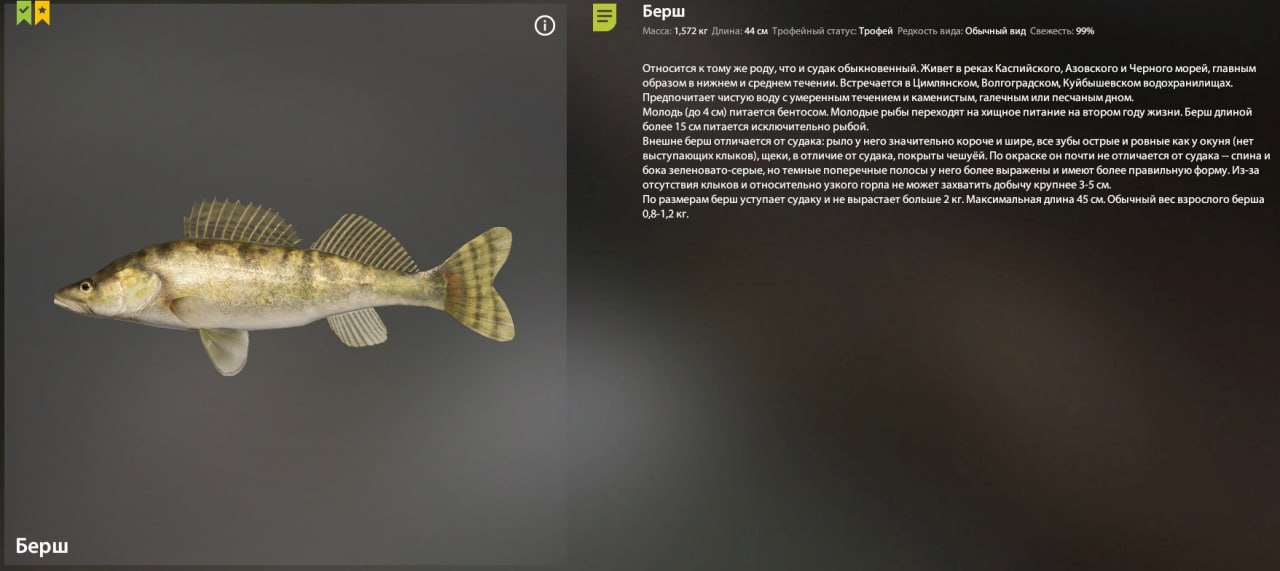Viewport: 1280px width, 571px height.
Task: Click the fish's second dorsal fin
Action: tap(363, 242)
